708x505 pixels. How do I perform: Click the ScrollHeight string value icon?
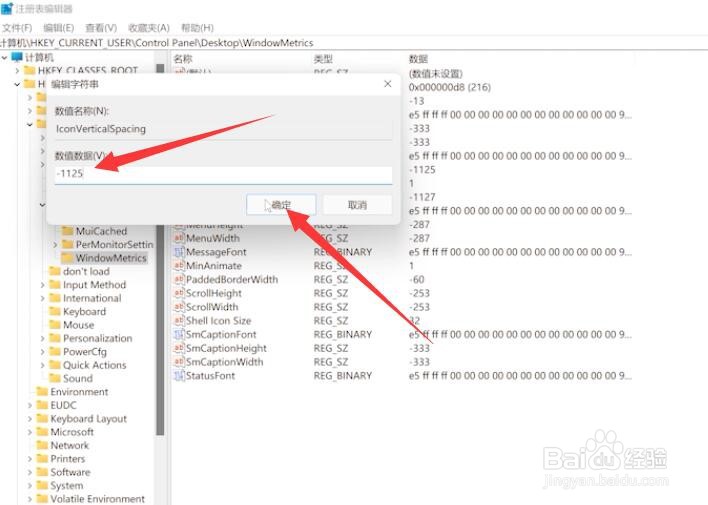(179, 293)
